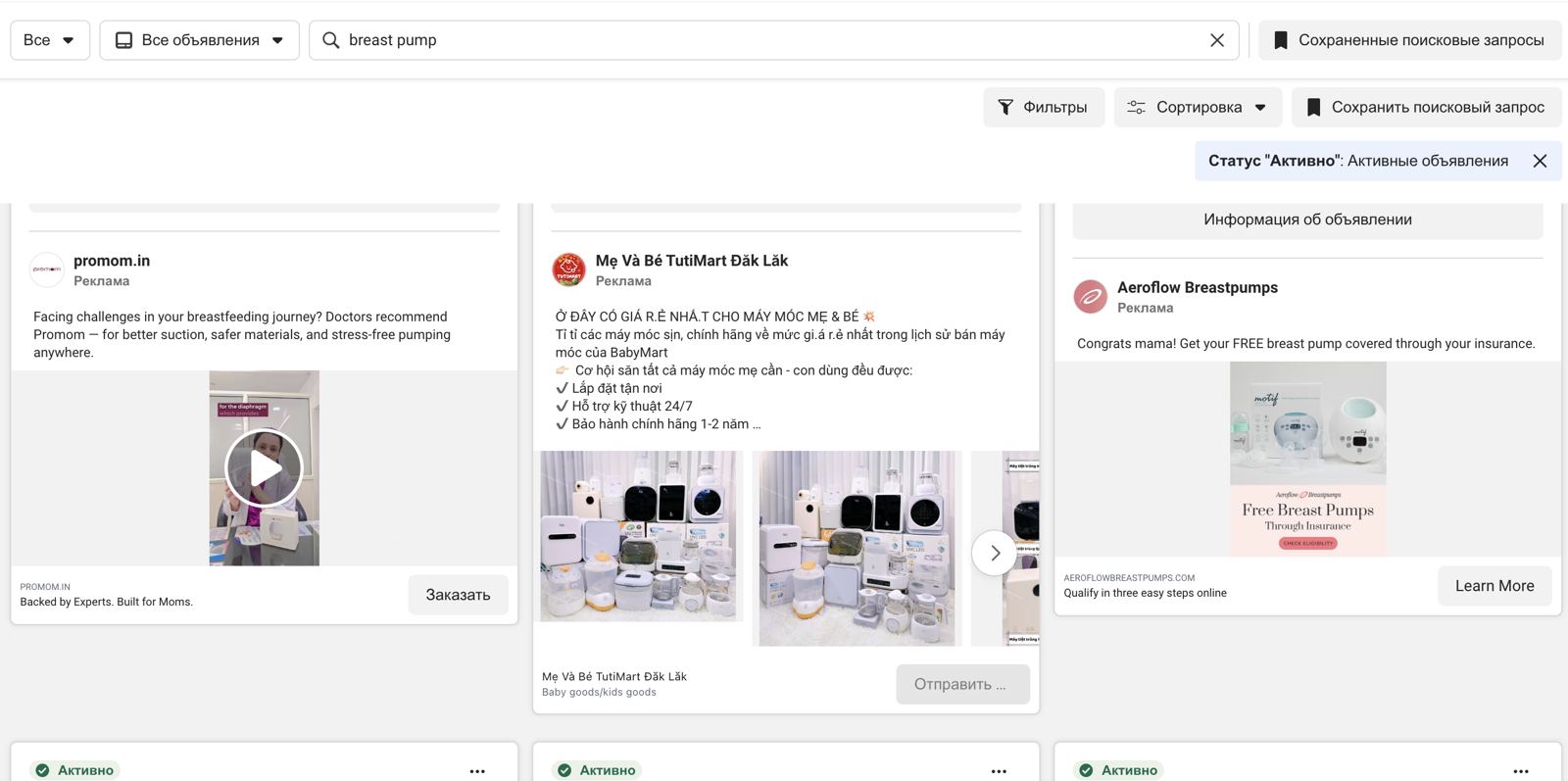Expand the Сортировка dropdown
Viewport: 1568px width, 781px height.
[x=1198, y=107]
